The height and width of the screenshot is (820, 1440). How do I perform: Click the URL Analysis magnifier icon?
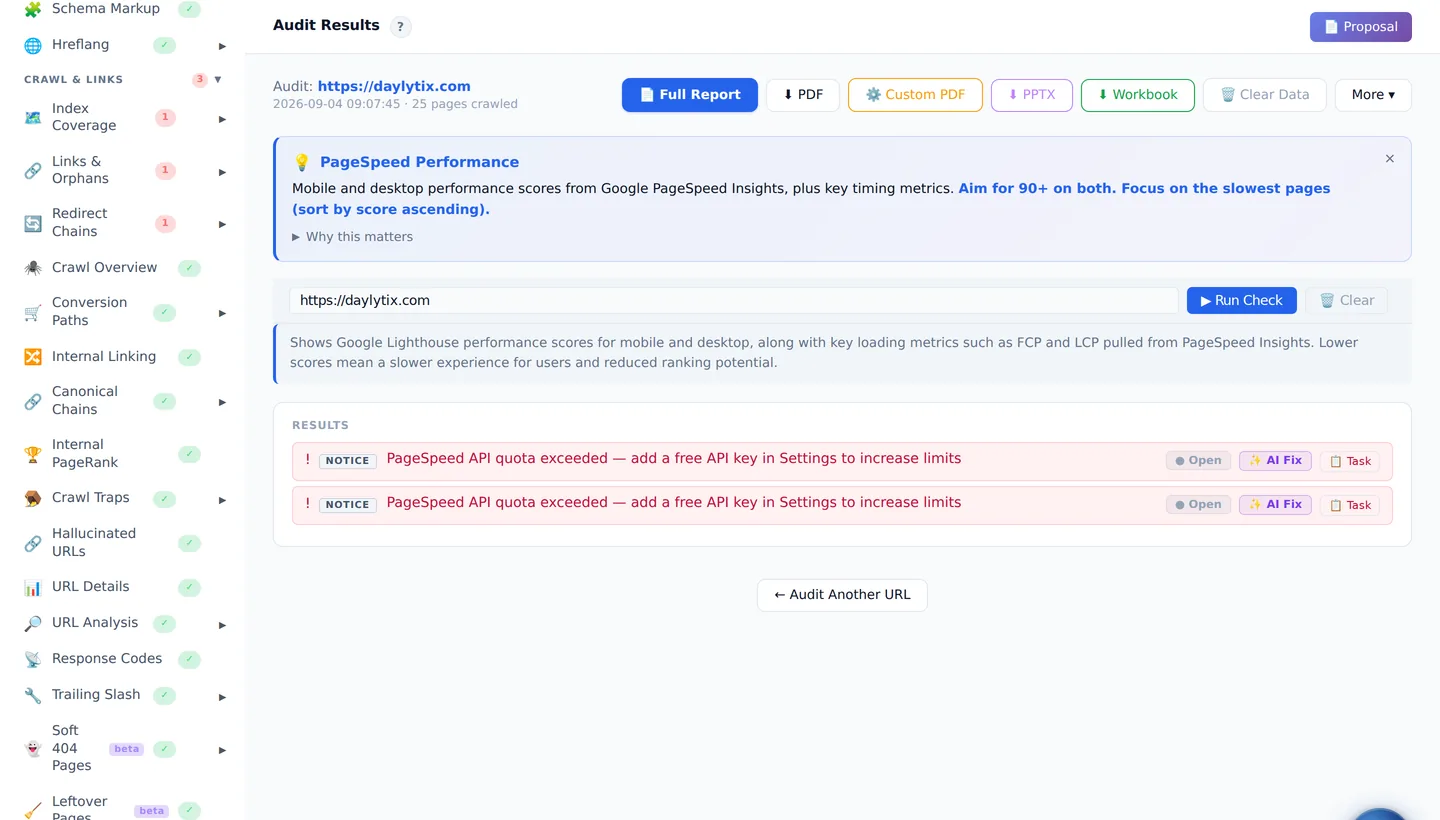(x=33, y=623)
